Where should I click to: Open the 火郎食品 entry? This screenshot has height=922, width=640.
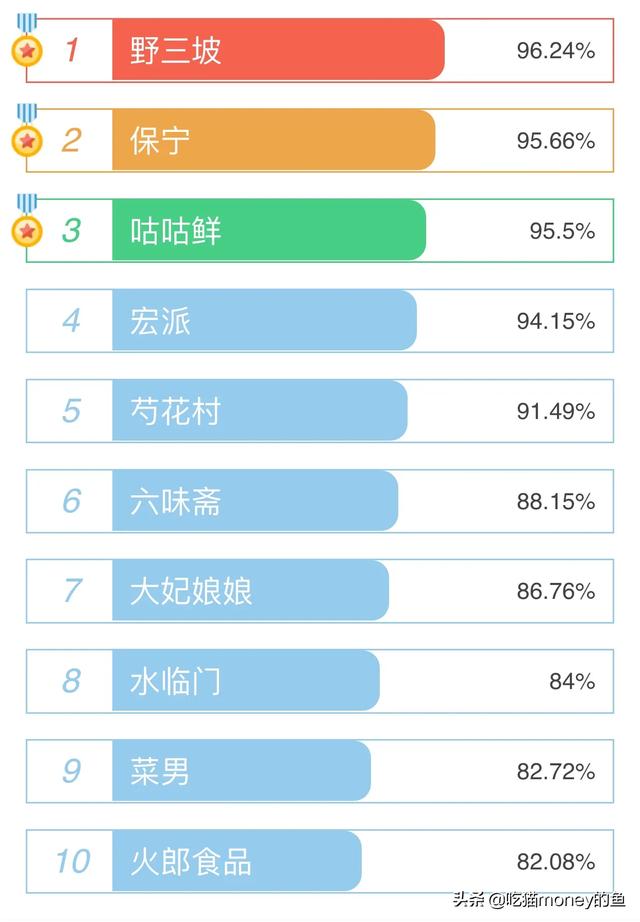coord(236,861)
